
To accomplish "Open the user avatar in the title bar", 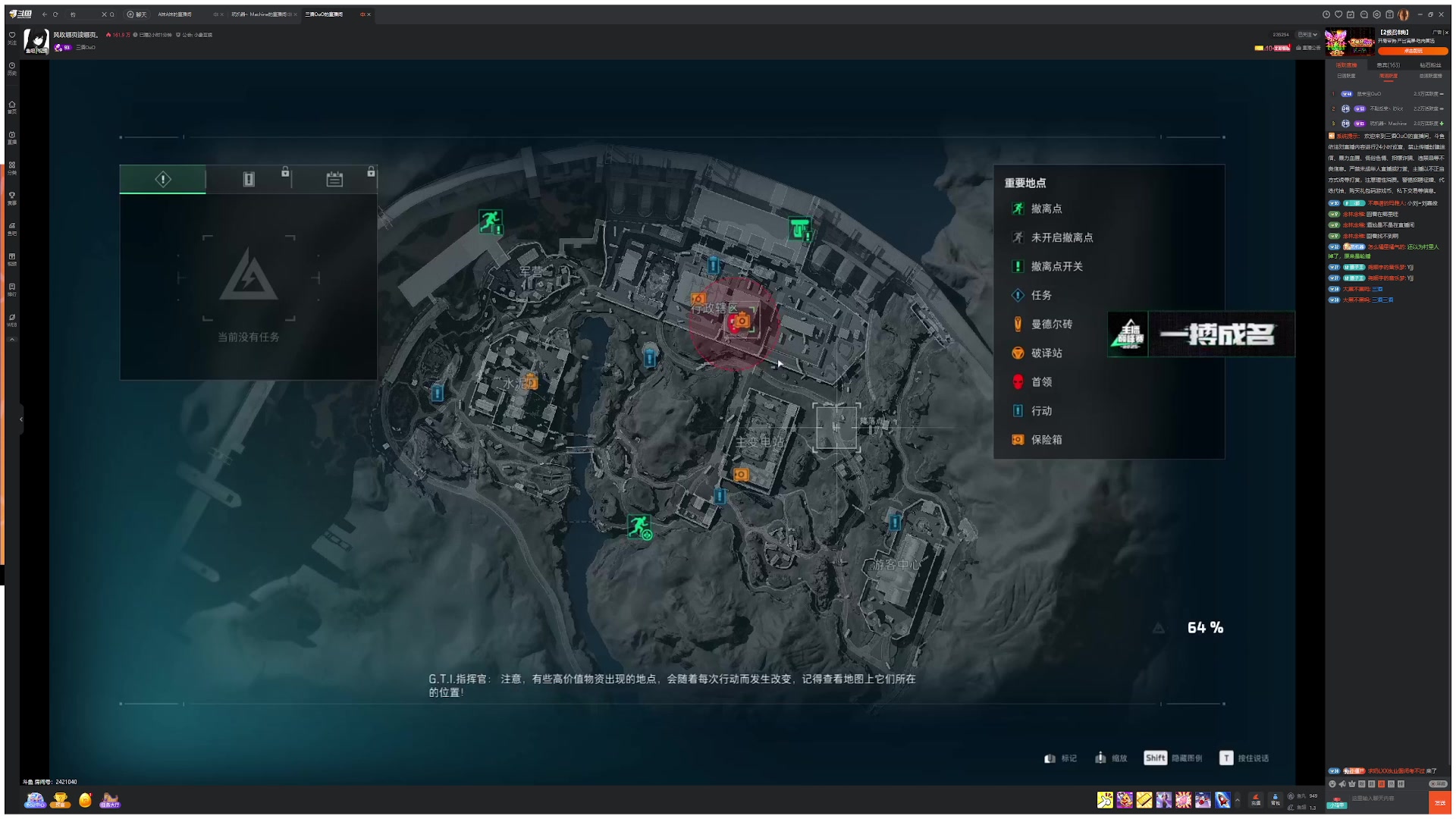I will pos(1403,14).
